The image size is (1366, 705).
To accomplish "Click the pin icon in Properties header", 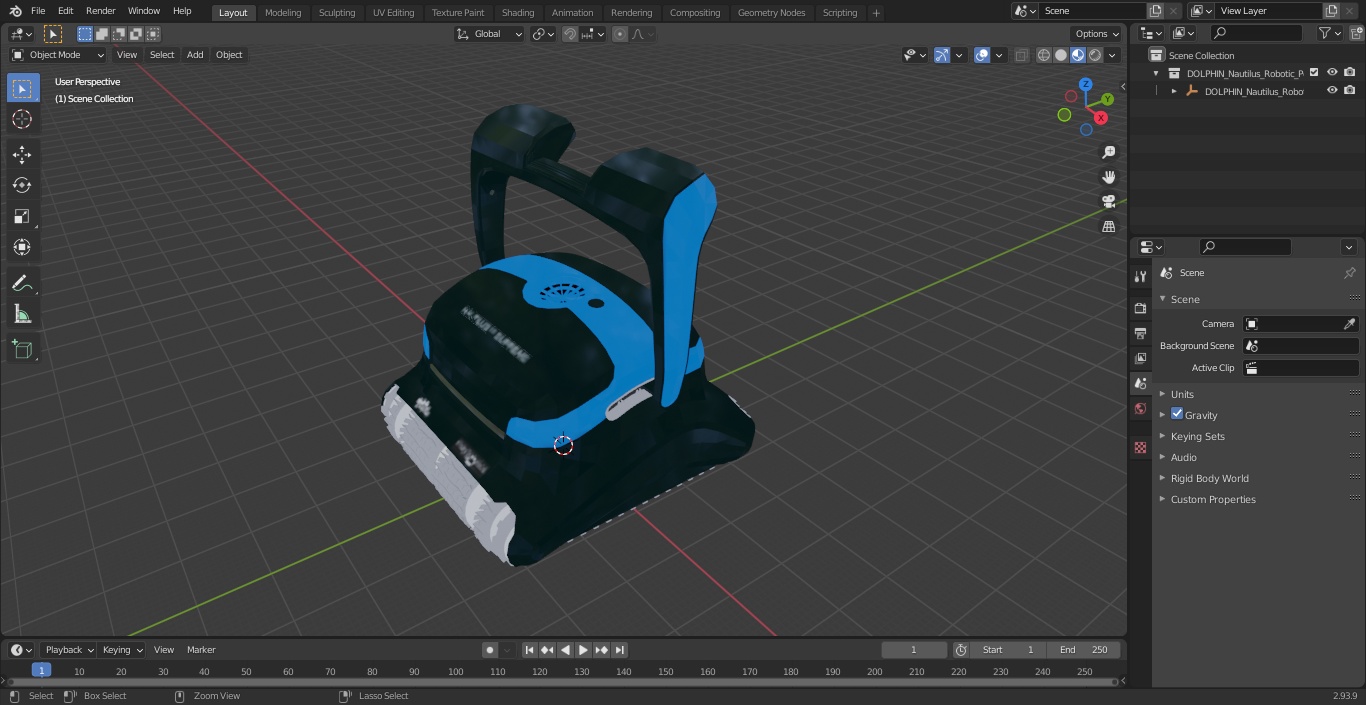I will (x=1349, y=273).
